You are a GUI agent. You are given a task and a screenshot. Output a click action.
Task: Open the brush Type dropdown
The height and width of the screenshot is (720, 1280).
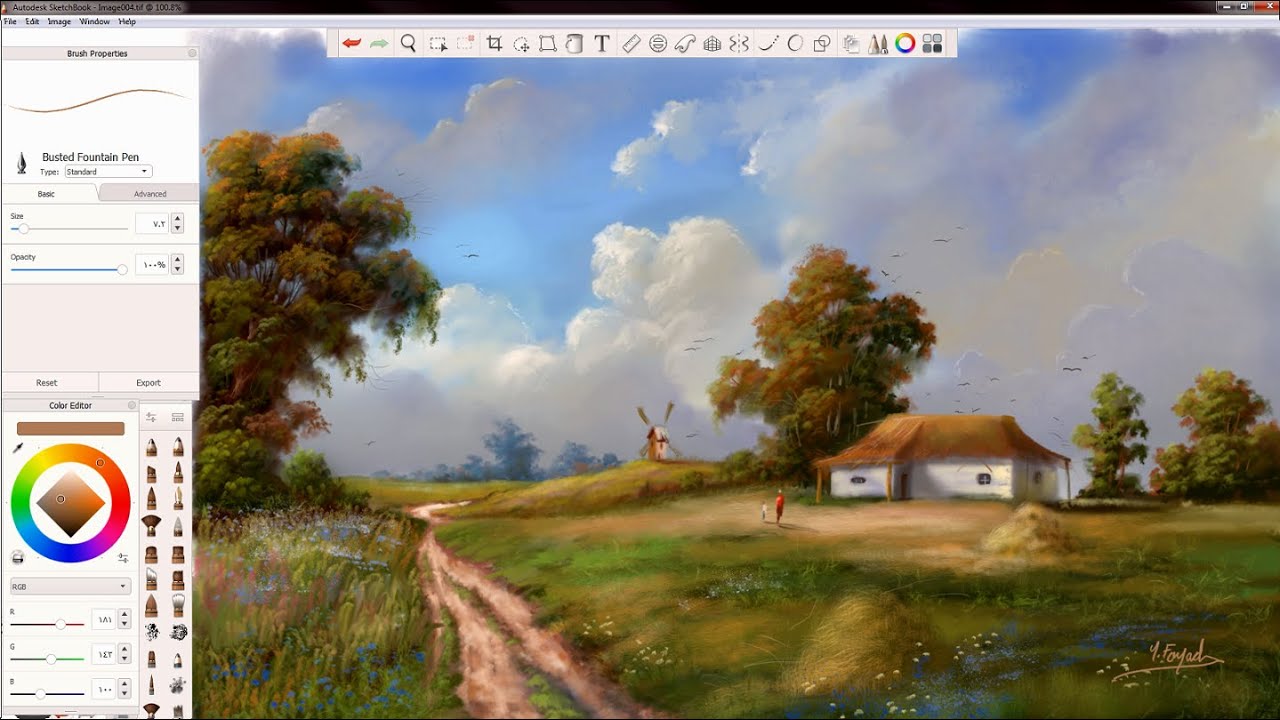pos(108,172)
